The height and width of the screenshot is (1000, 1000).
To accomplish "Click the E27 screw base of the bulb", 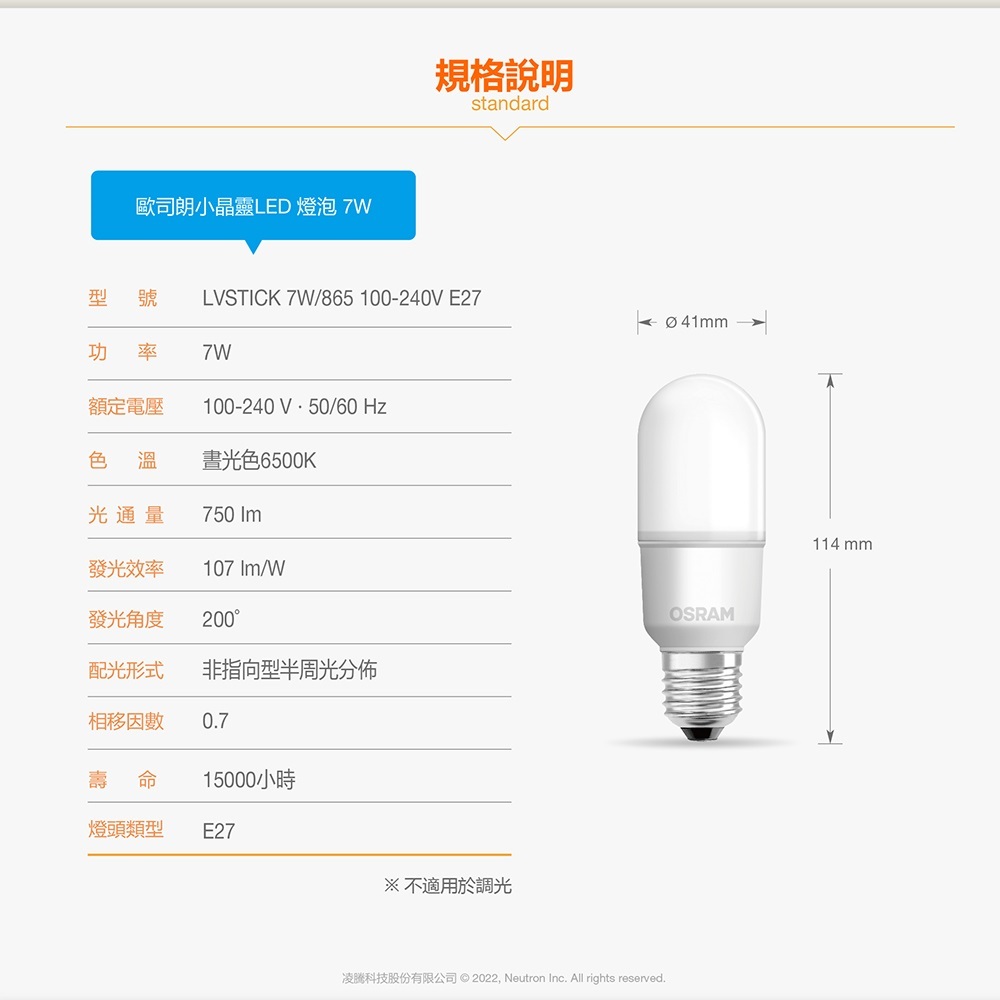I will coord(702,695).
